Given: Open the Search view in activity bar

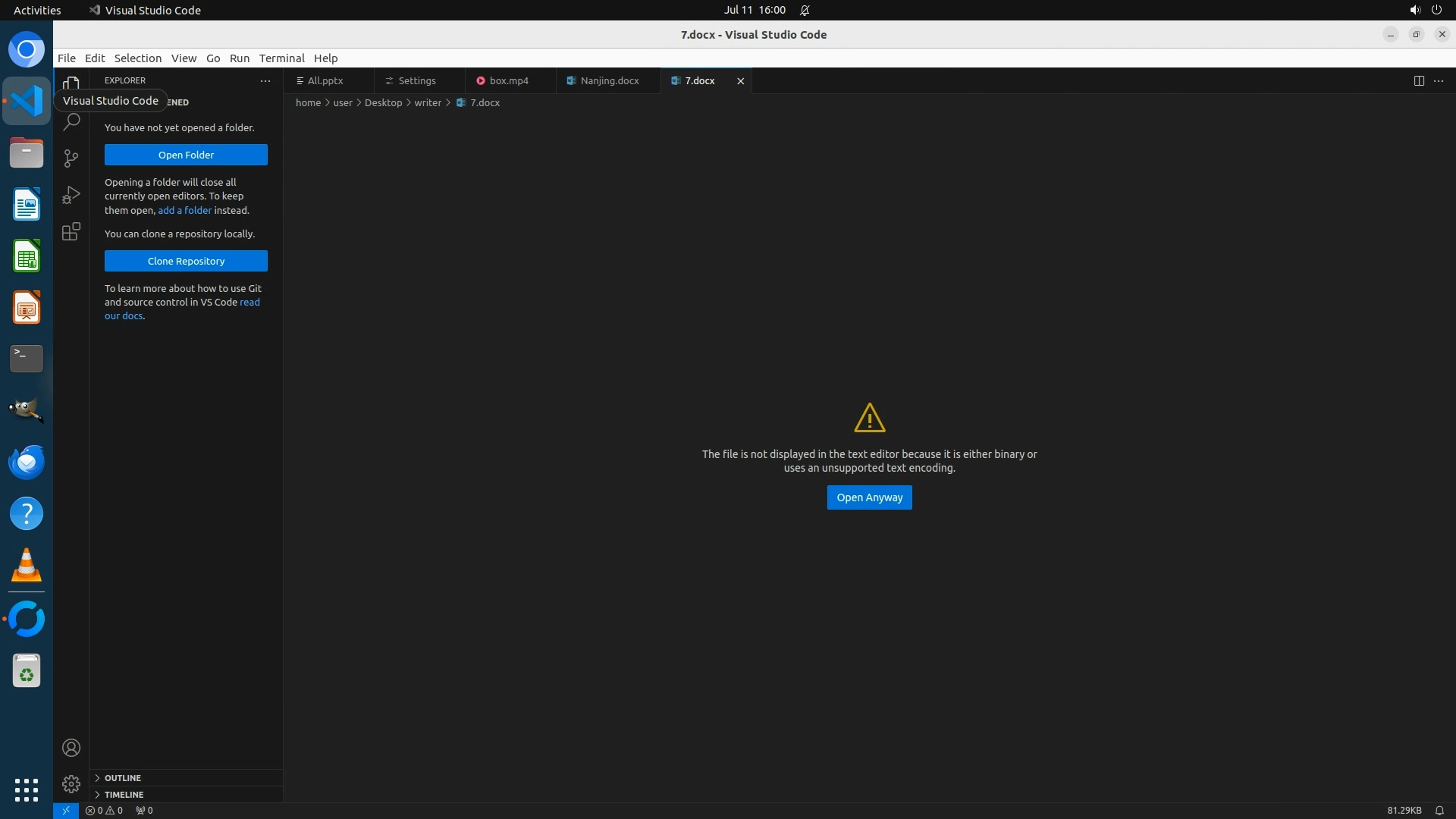Looking at the screenshot, I should [71, 121].
